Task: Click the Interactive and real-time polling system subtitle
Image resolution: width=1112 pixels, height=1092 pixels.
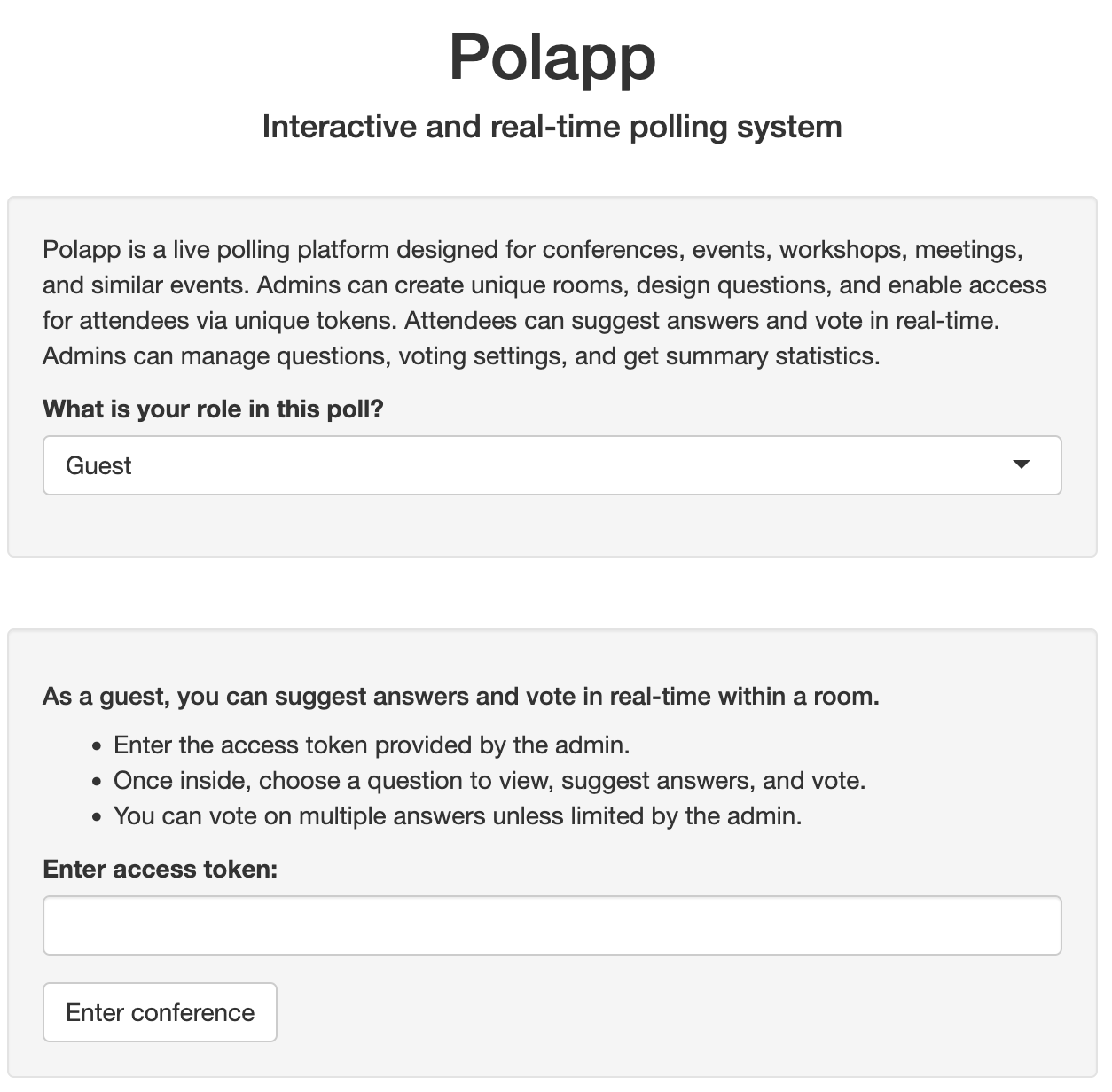Action: pyautogui.click(x=552, y=127)
